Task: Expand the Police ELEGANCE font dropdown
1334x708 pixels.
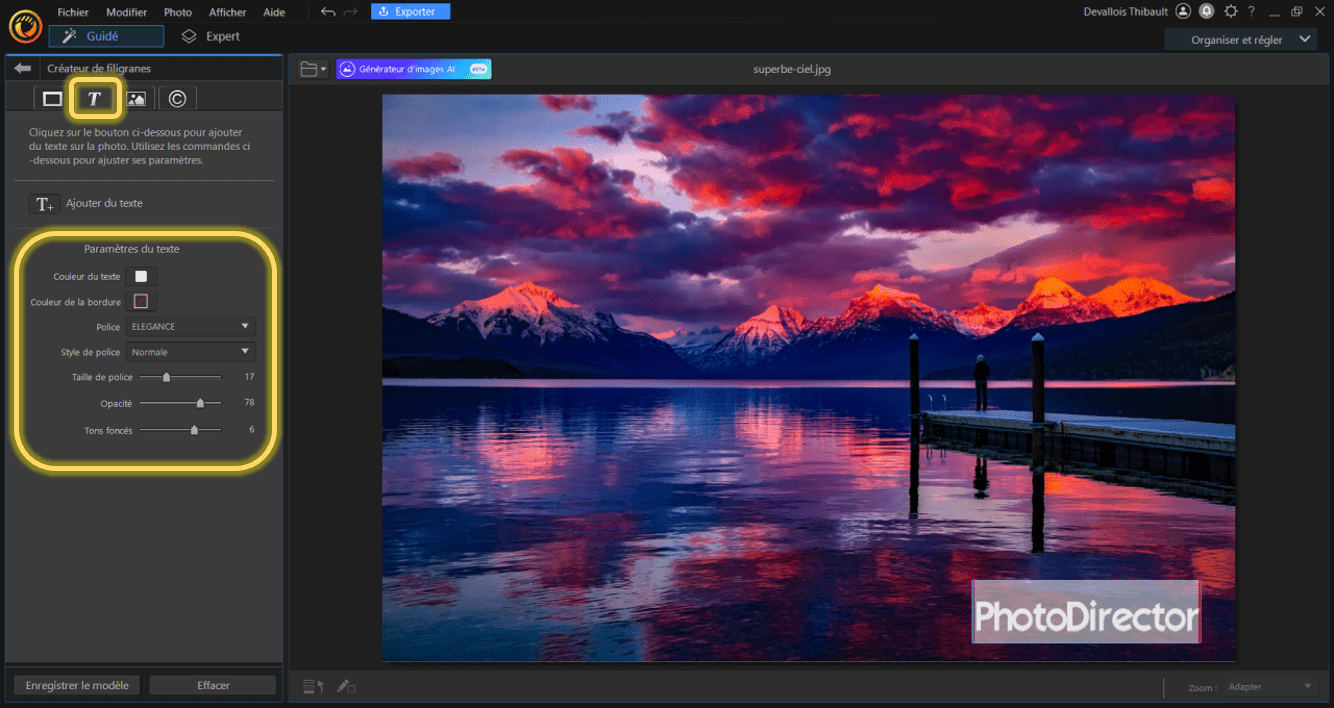Action: (x=190, y=327)
